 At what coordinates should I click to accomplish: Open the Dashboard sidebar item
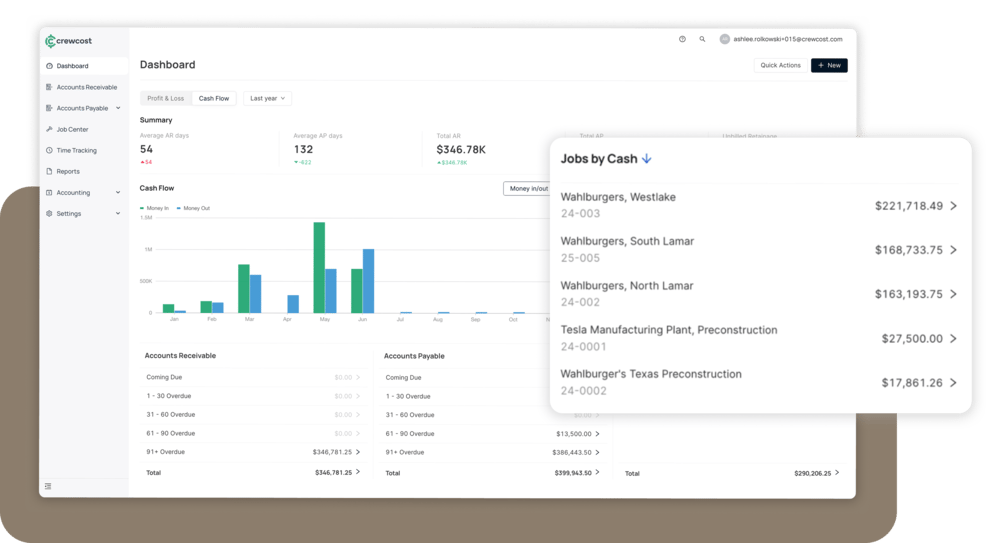pyautogui.click(x=84, y=66)
